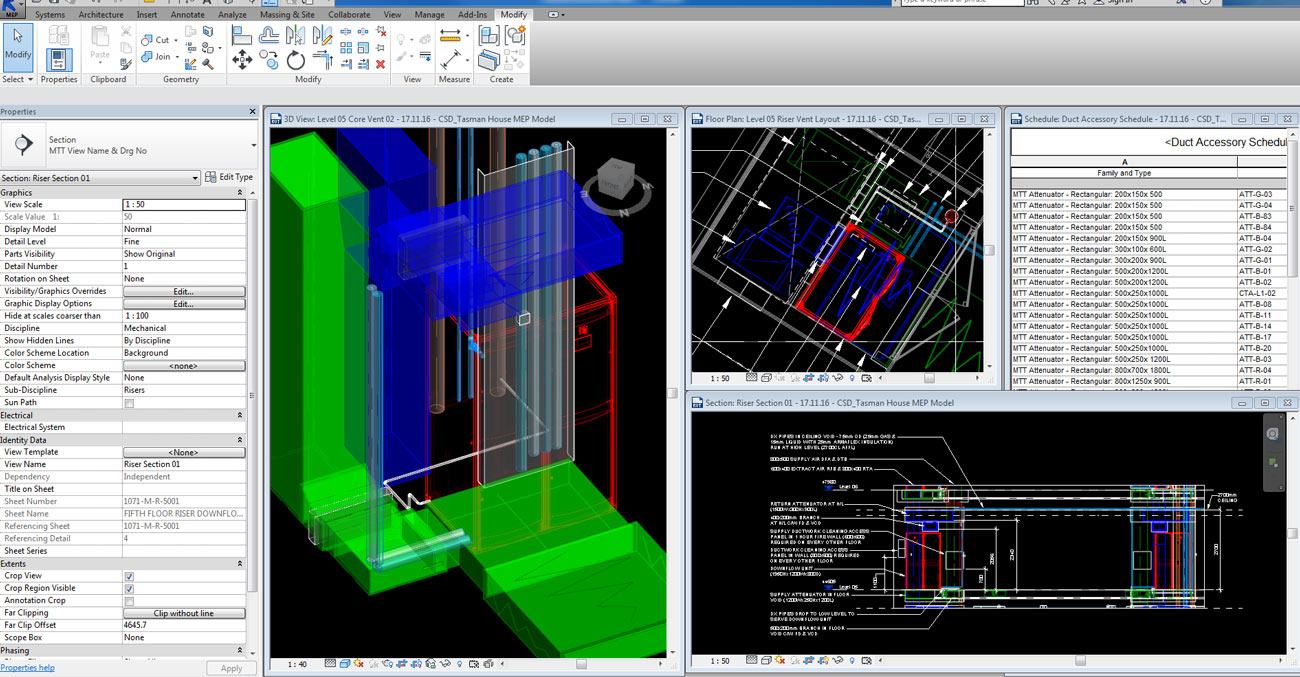The height and width of the screenshot is (677, 1300).
Task: Select the Mirror Draw Axis tool
Action: [323, 35]
